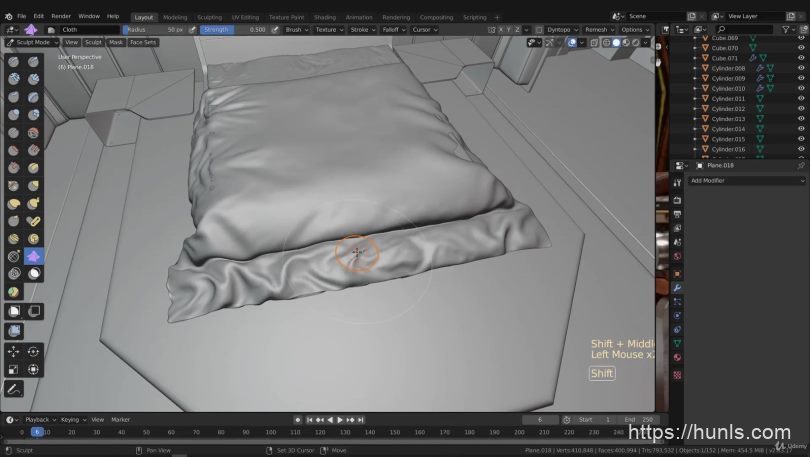The image size is (810, 457).
Task: Open the Physics properties tab
Action: point(677,316)
